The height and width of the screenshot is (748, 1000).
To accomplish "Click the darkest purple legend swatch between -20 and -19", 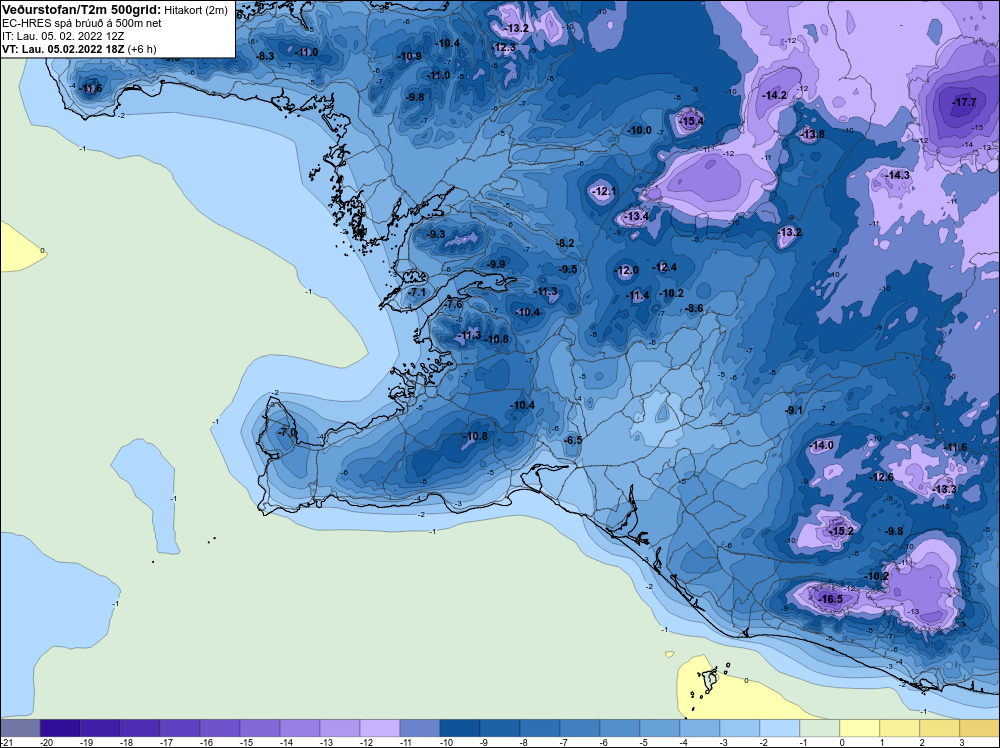I will (x=60, y=728).
